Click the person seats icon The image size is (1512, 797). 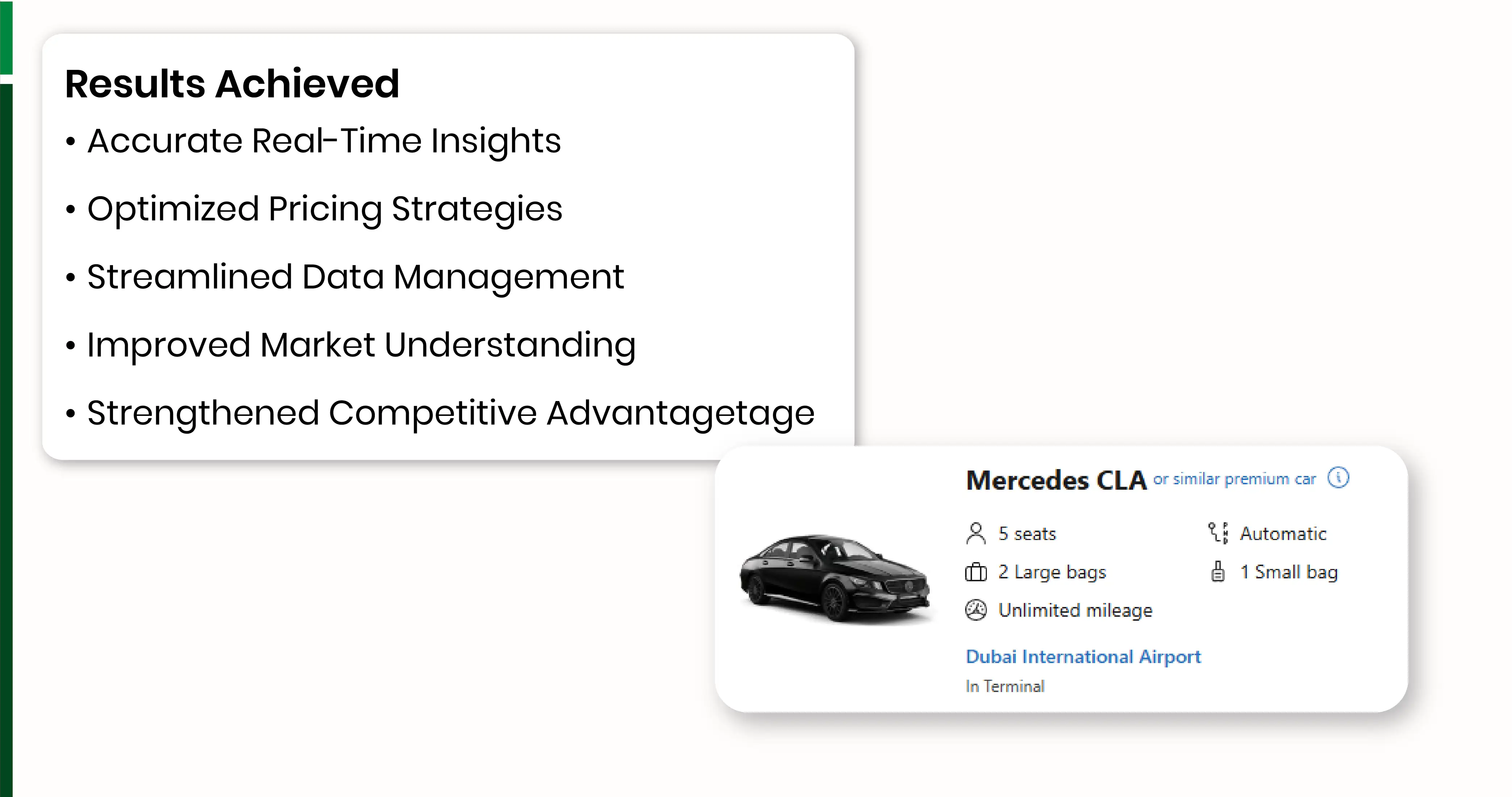pos(976,533)
